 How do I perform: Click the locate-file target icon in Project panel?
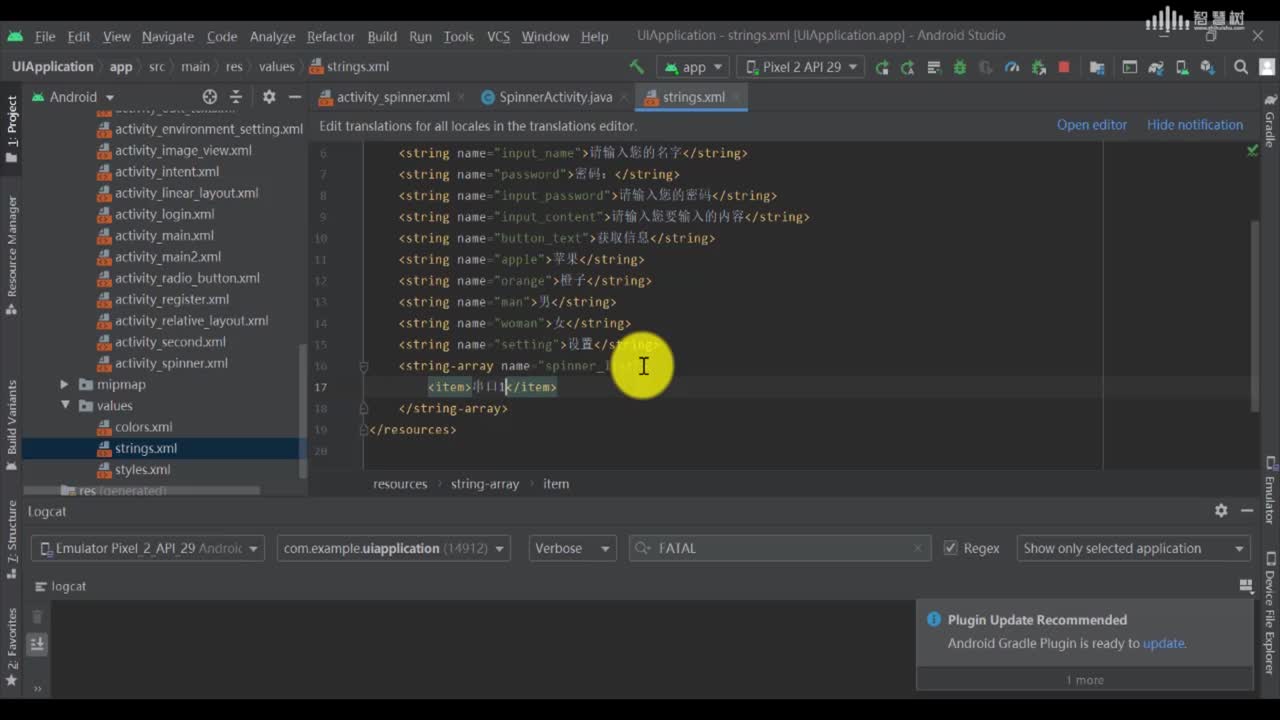[x=210, y=97]
